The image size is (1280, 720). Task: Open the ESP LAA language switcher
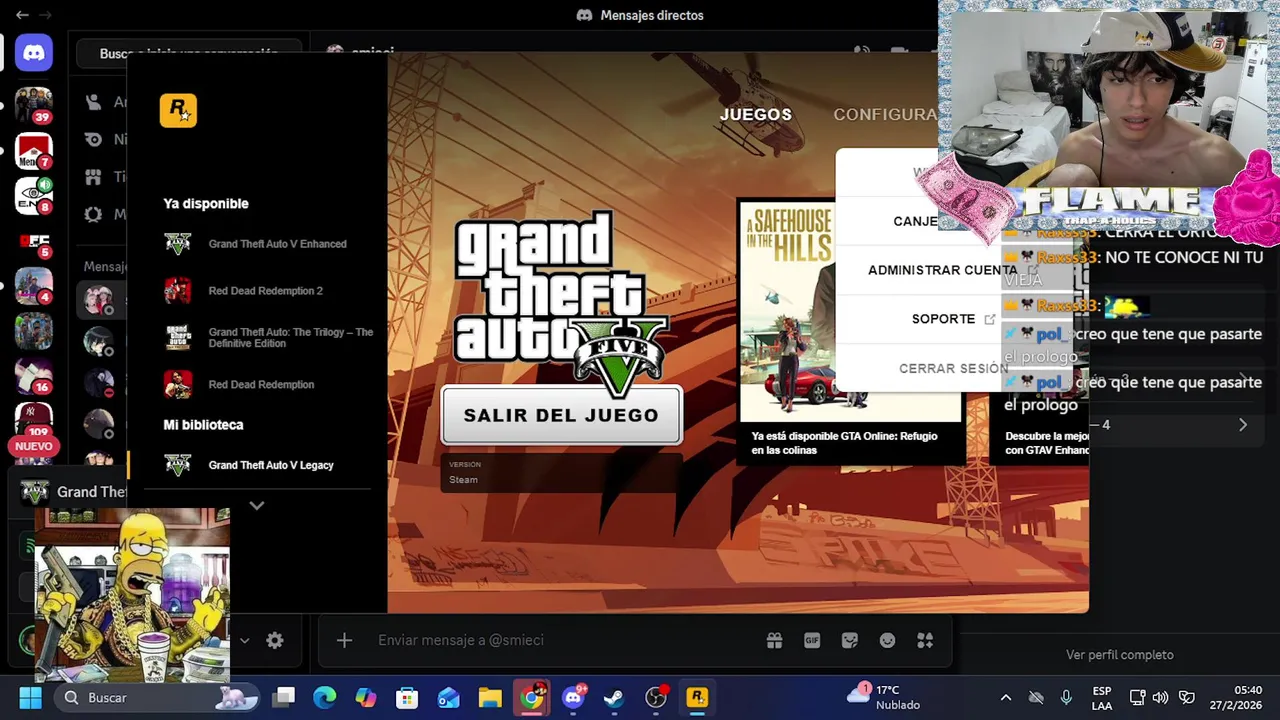[1102, 698]
